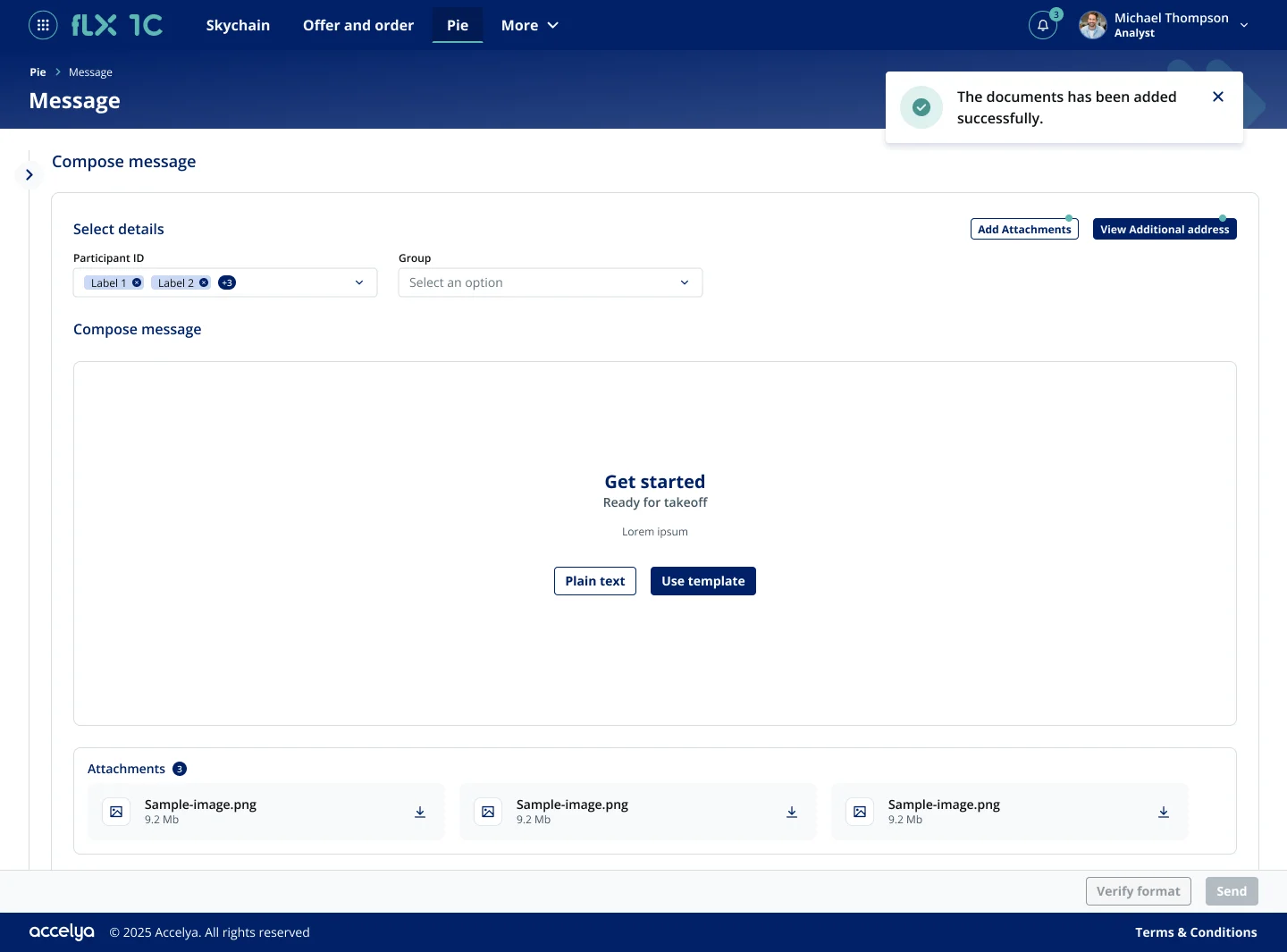Click View Additional address button

coord(1165,229)
